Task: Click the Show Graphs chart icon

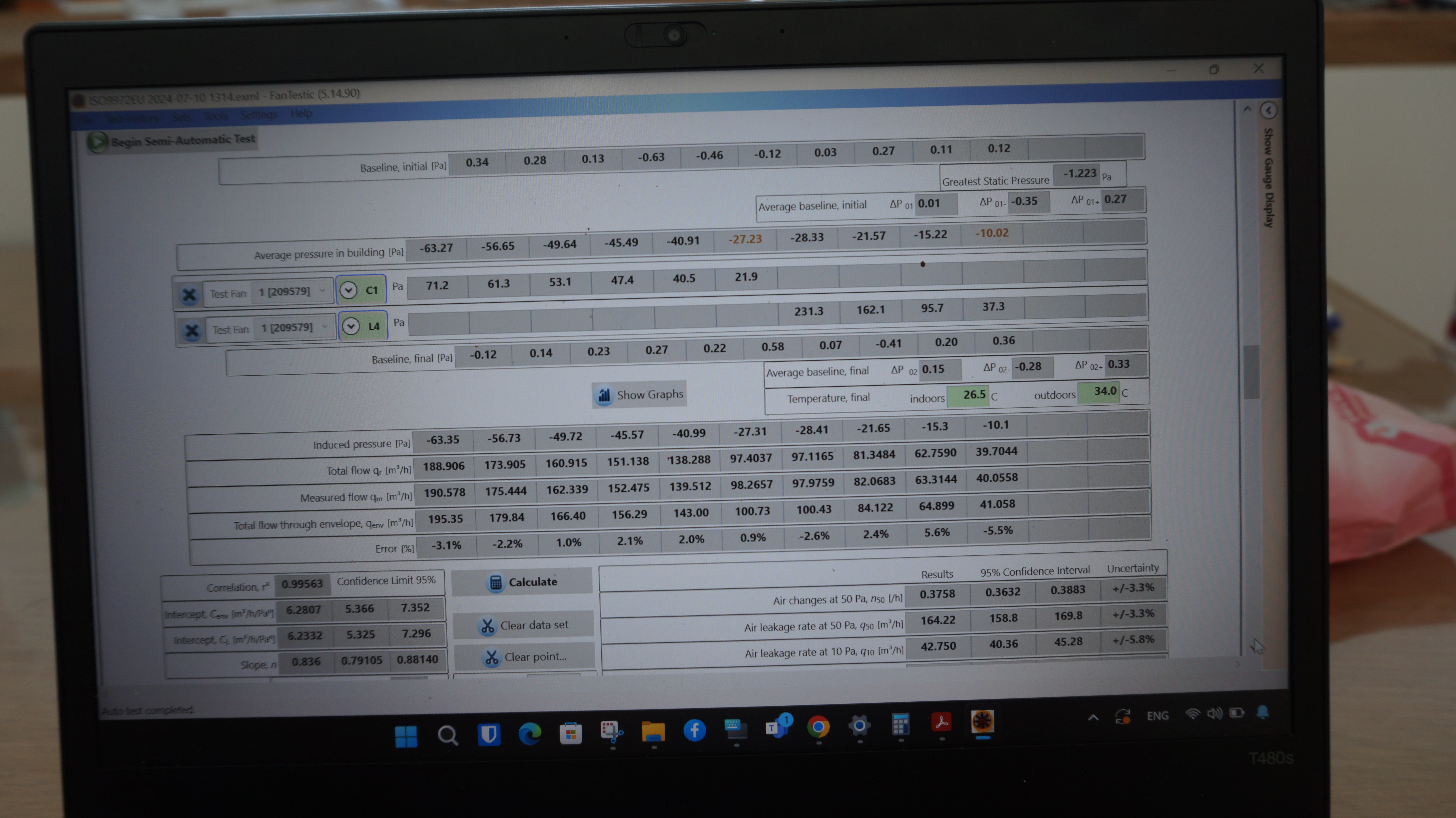Action: pos(604,396)
